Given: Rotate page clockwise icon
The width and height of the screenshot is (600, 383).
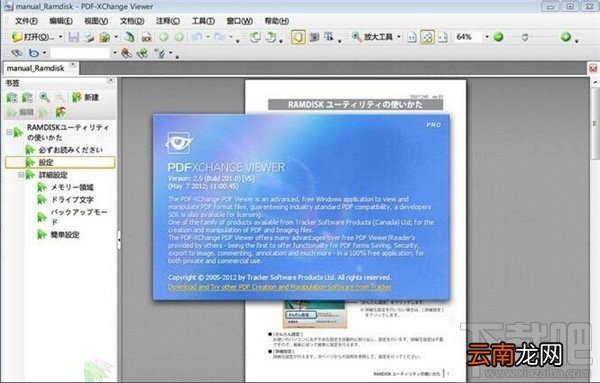Looking at the screenshot, I should pyautogui.click(x=271, y=37).
